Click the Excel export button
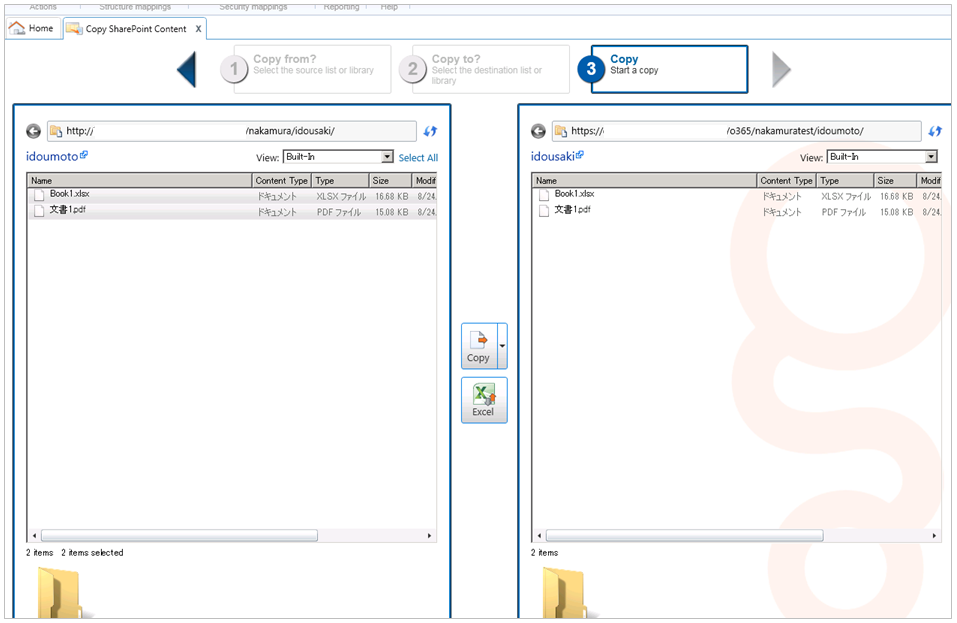The image size is (957, 623). coord(483,400)
